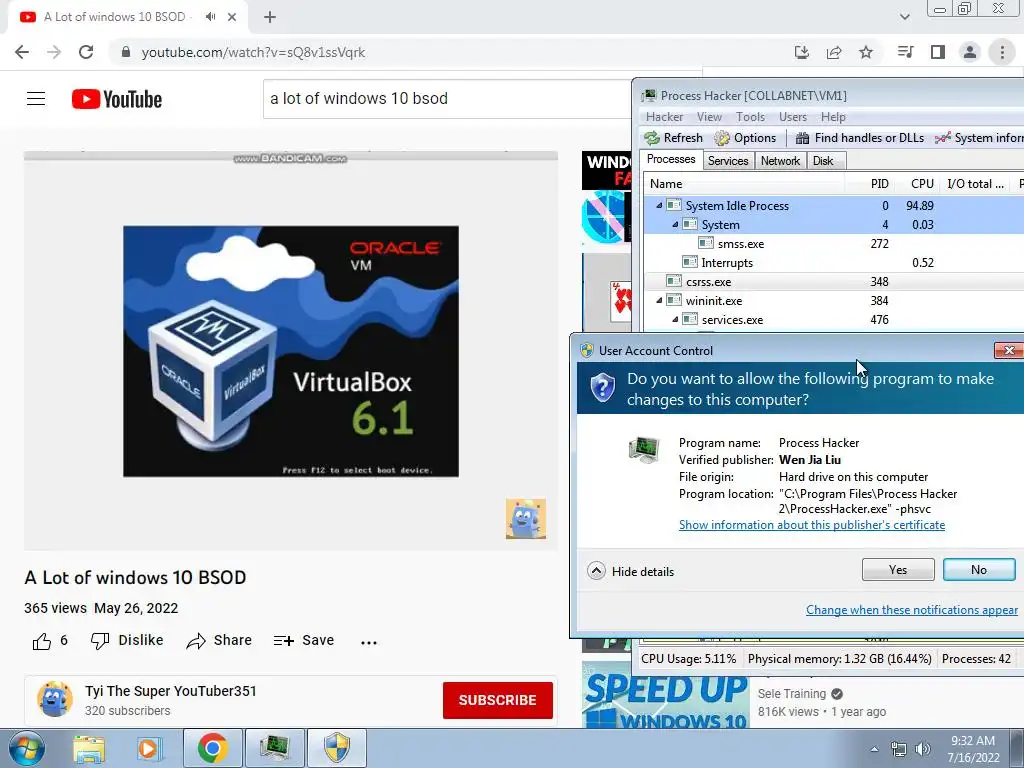
Task: Sort by the PID column header
Action: pos(869,184)
